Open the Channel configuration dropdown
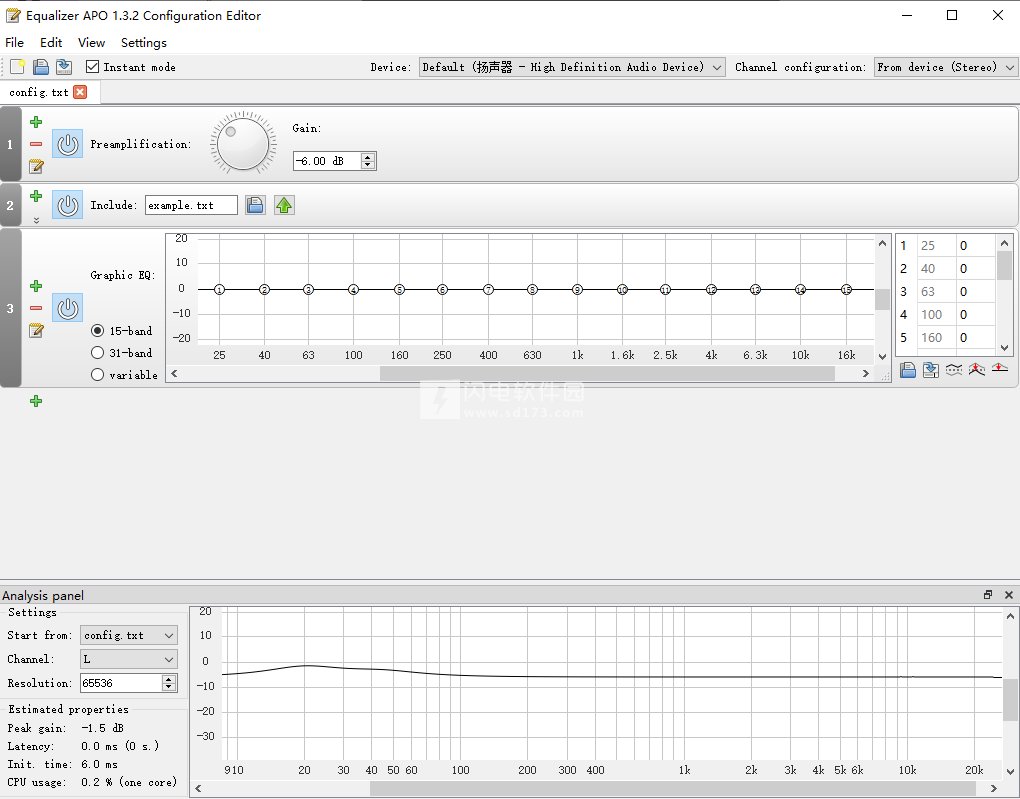The image size is (1020, 799). [945, 67]
